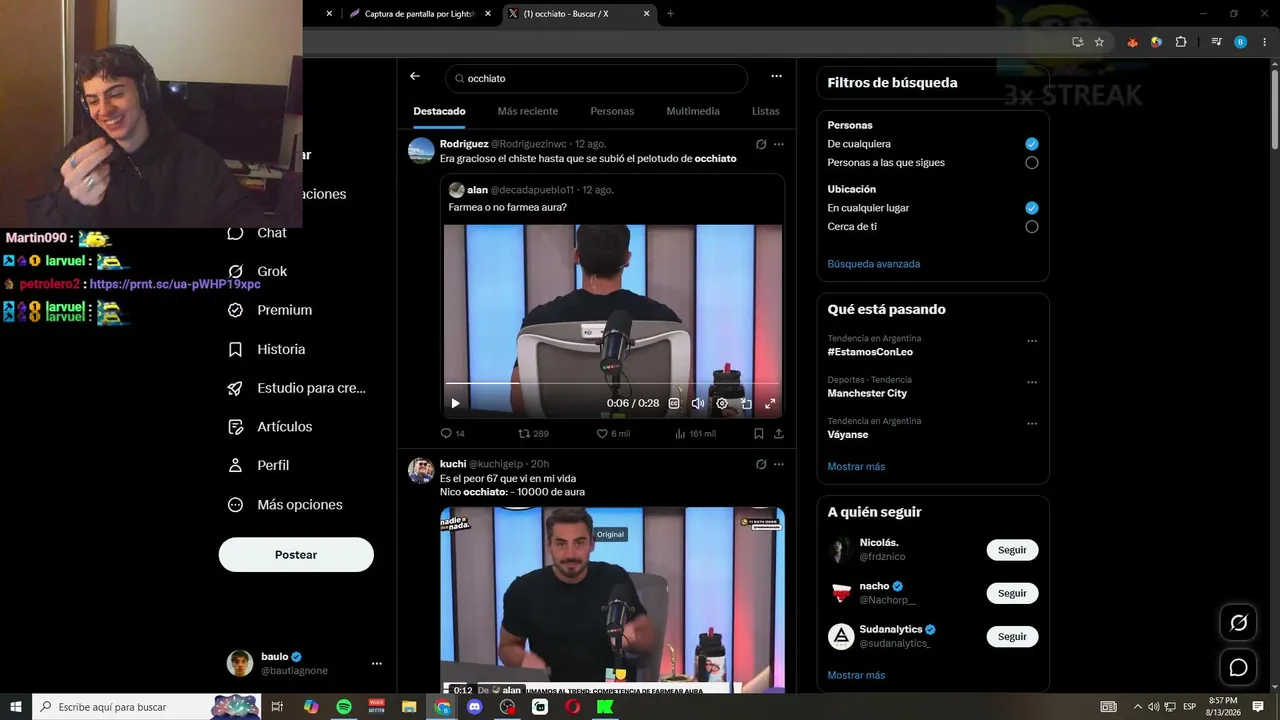
Task: Open the floating messages button
Action: [1238, 667]
